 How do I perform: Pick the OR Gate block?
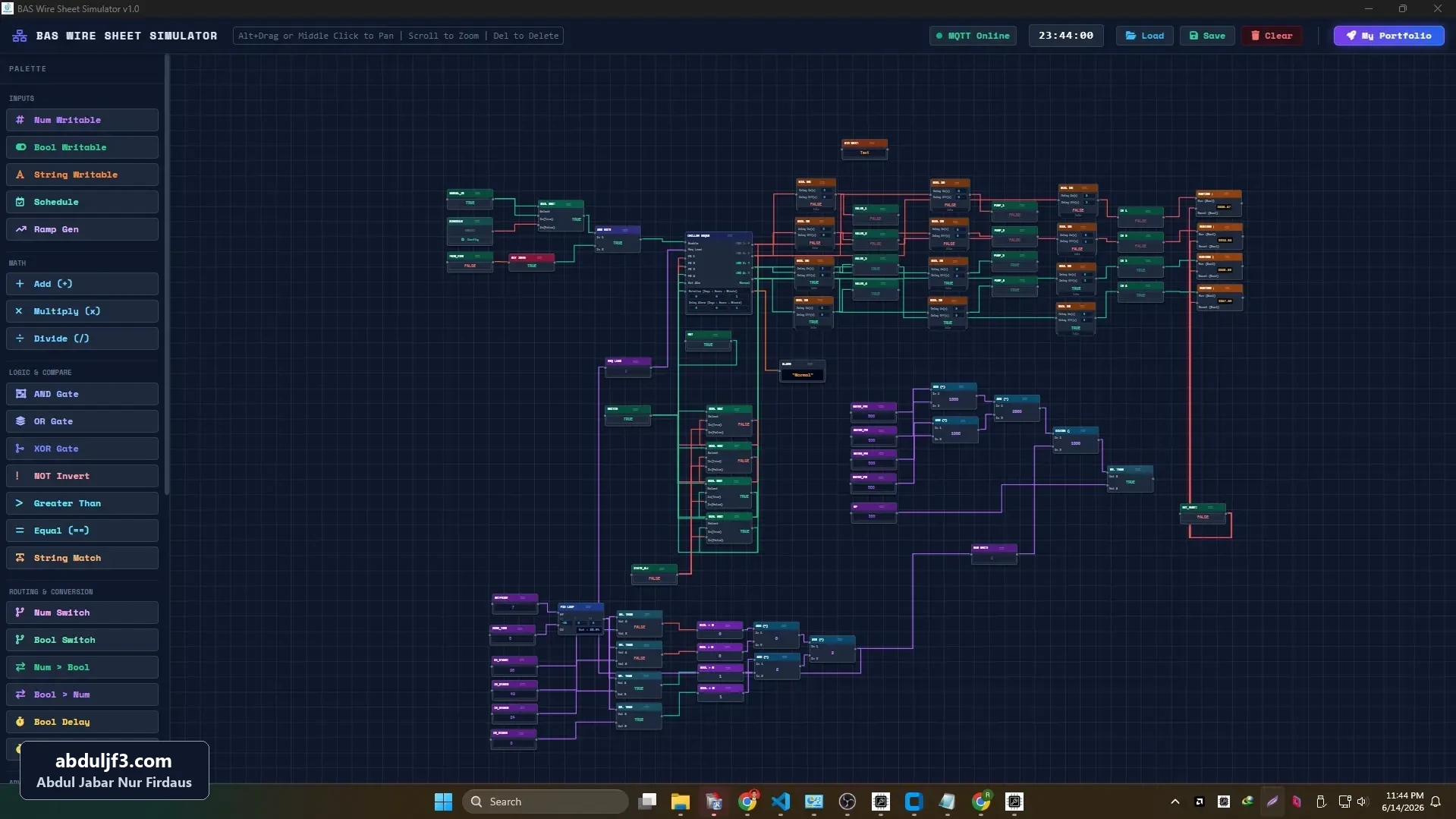[82, 421]
